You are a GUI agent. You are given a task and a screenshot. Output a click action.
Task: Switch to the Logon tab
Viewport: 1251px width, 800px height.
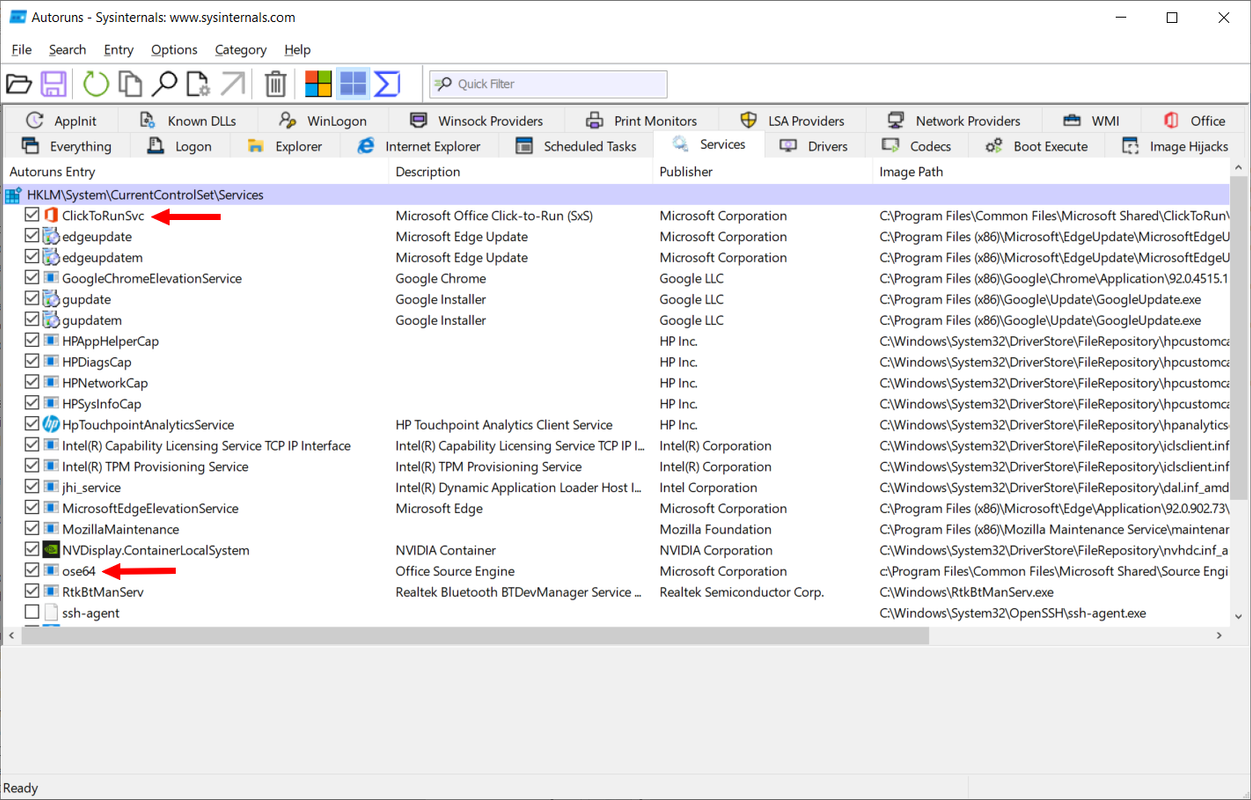(x=179, y=146)
